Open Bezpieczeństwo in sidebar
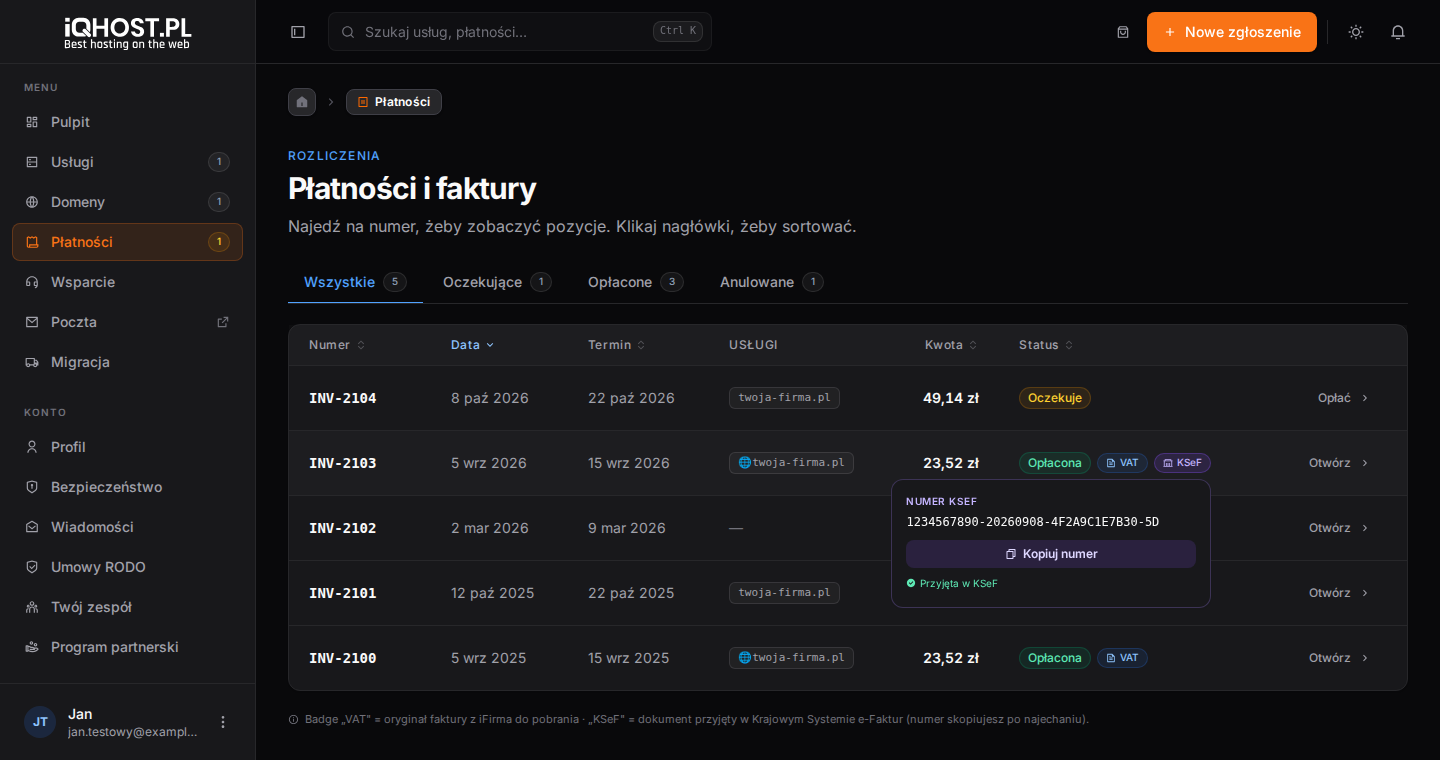Screen dimensions: 1440x760 tap(127, 487)
